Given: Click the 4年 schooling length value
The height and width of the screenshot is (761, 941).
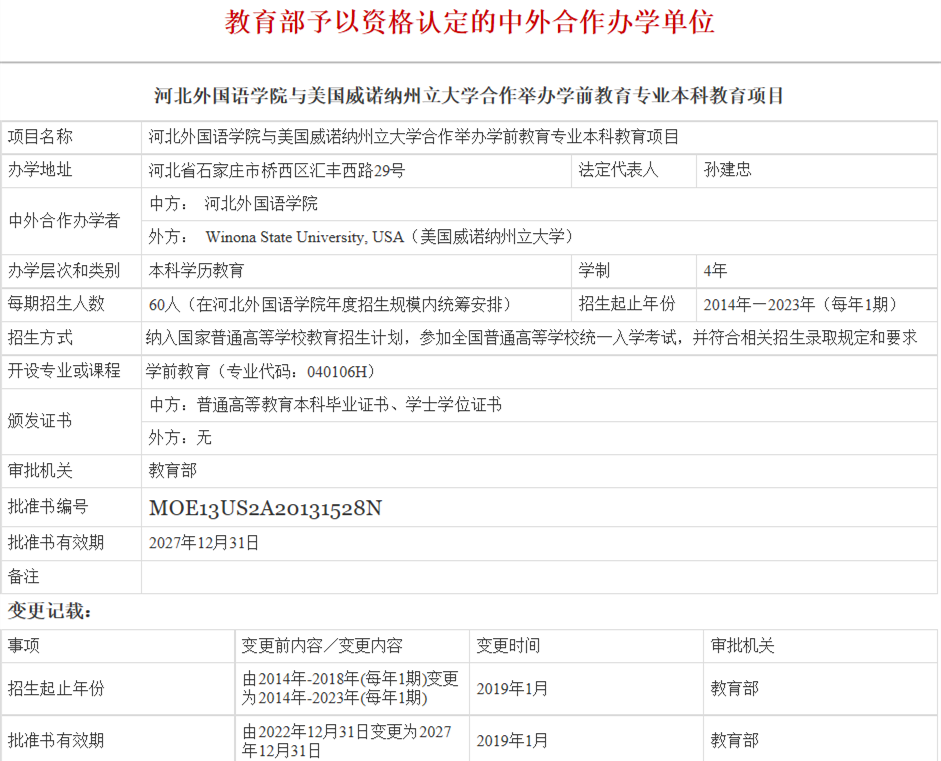Looking at the screenshot, I should (x=716, y=270).
